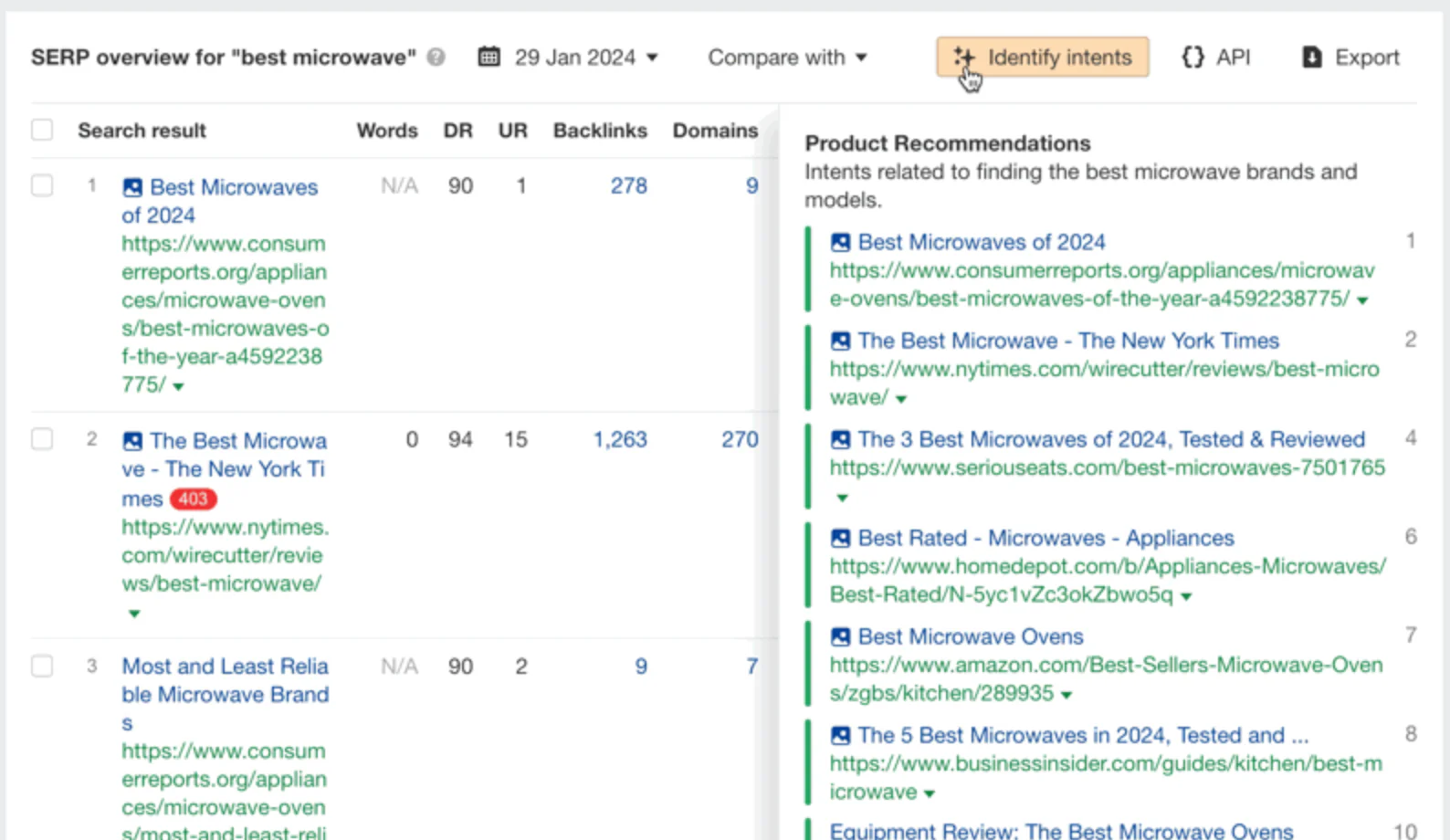Select the checkbox for search result 3
This screenshot has width=1450, height=840.
coord(42,666)
